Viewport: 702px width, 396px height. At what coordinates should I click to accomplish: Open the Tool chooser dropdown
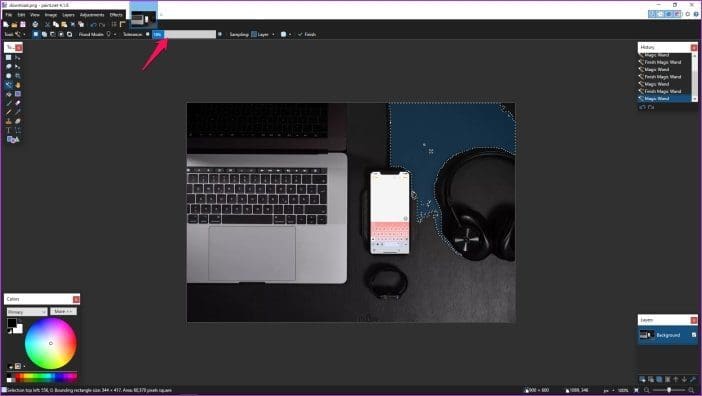click(x=20, y=34)
